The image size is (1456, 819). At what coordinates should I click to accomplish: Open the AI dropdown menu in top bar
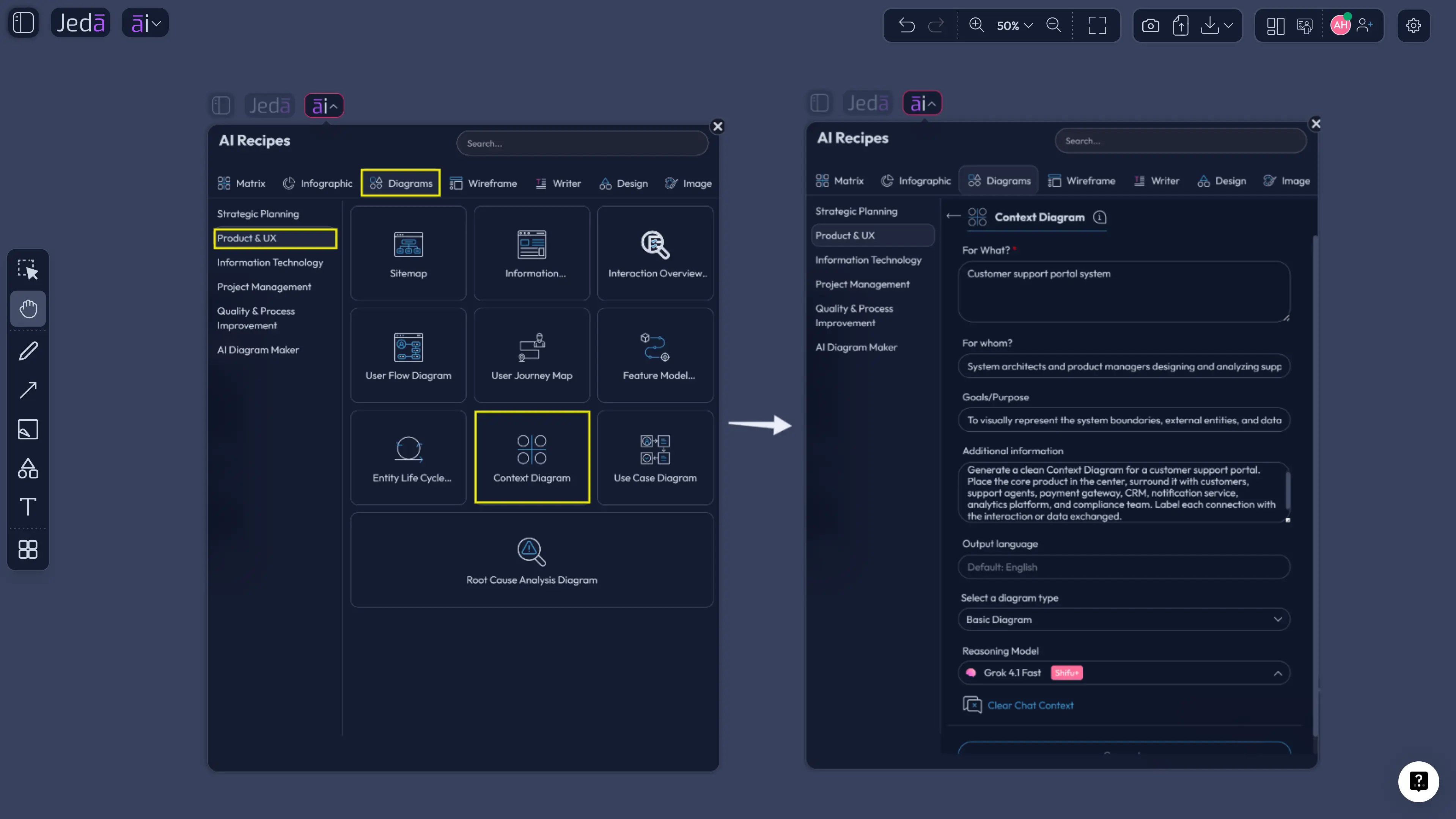[x=145, y=23]
